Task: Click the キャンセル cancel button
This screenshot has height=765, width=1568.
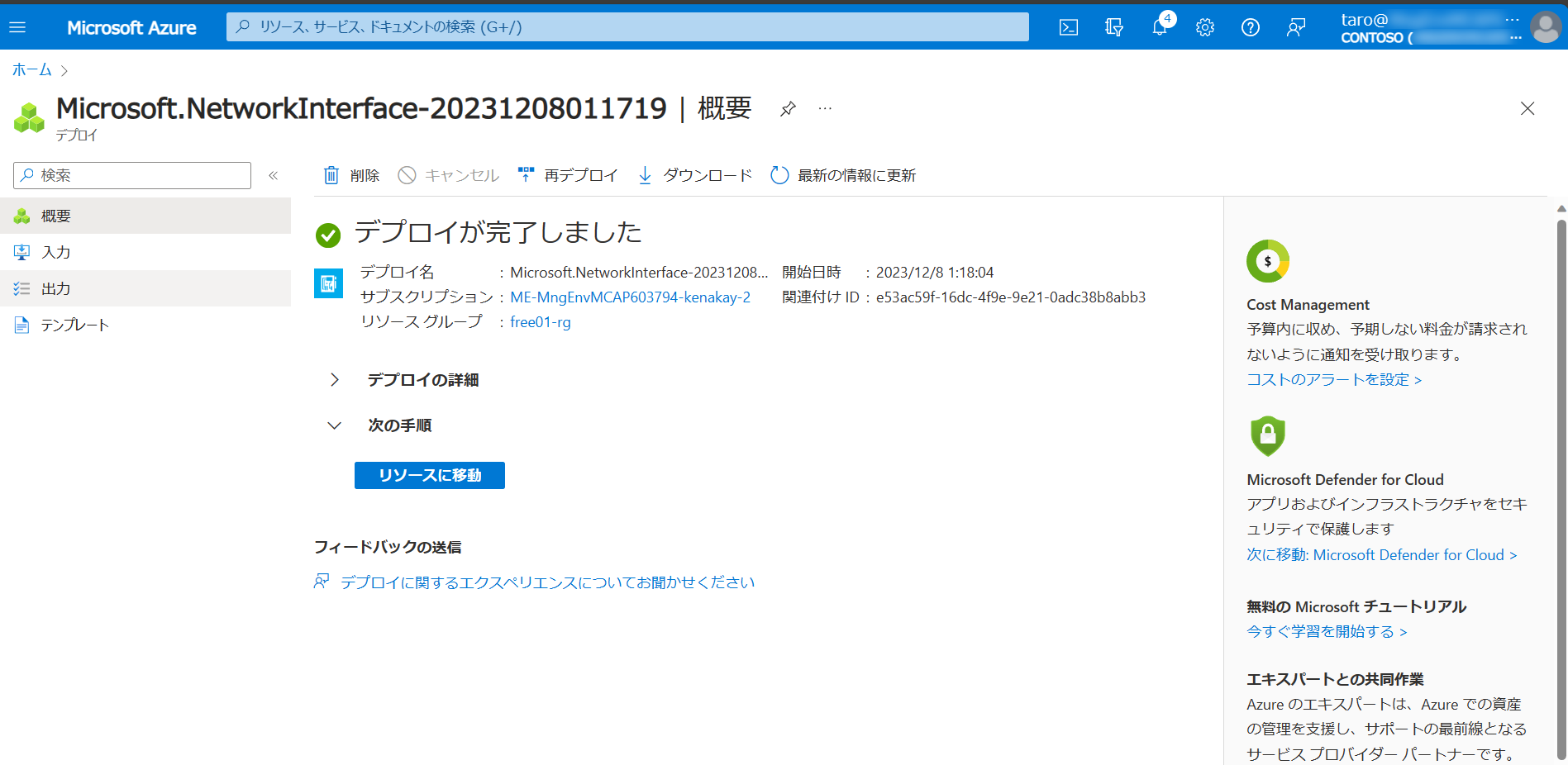Action: pos(449,175)
